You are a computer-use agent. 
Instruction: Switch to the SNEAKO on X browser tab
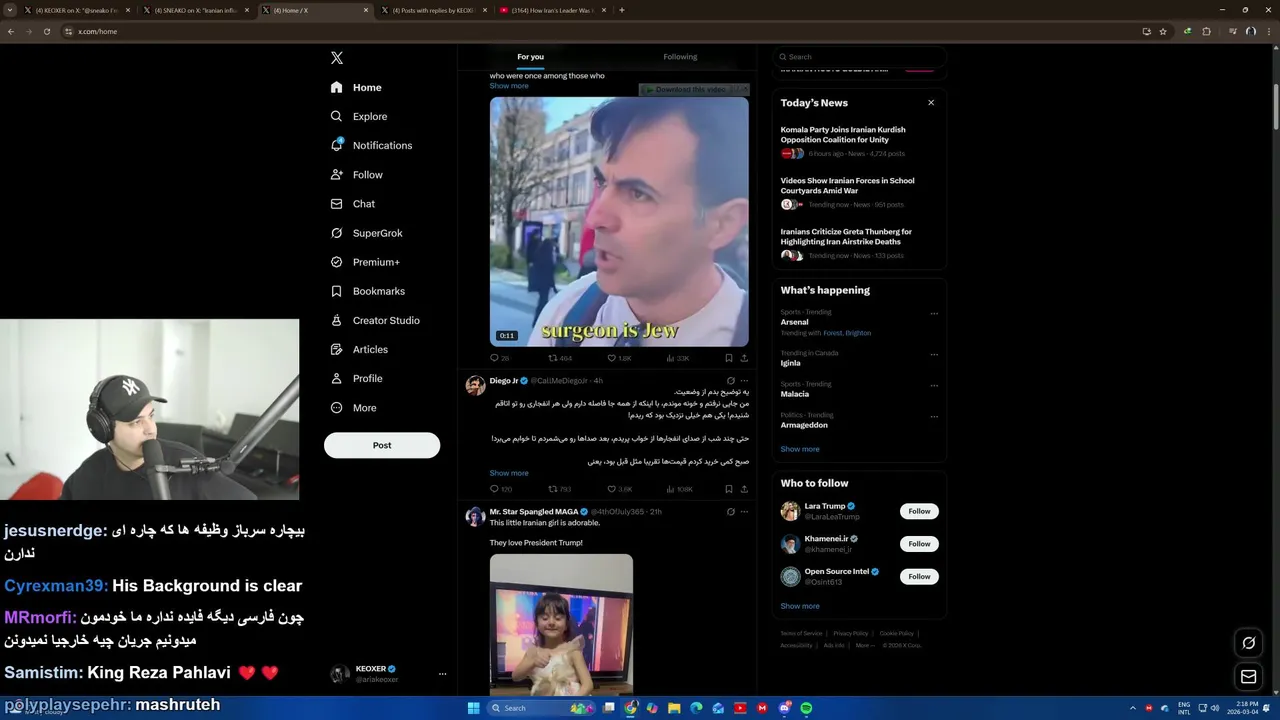195,10
